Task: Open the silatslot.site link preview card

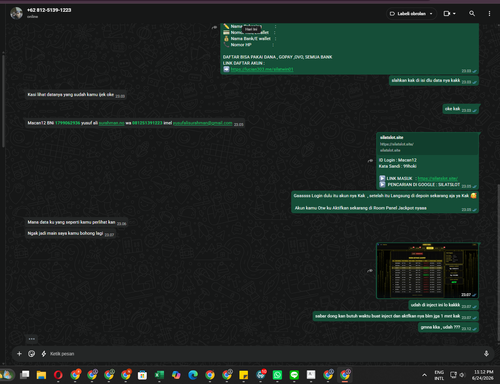Action: tap(427, 144)
